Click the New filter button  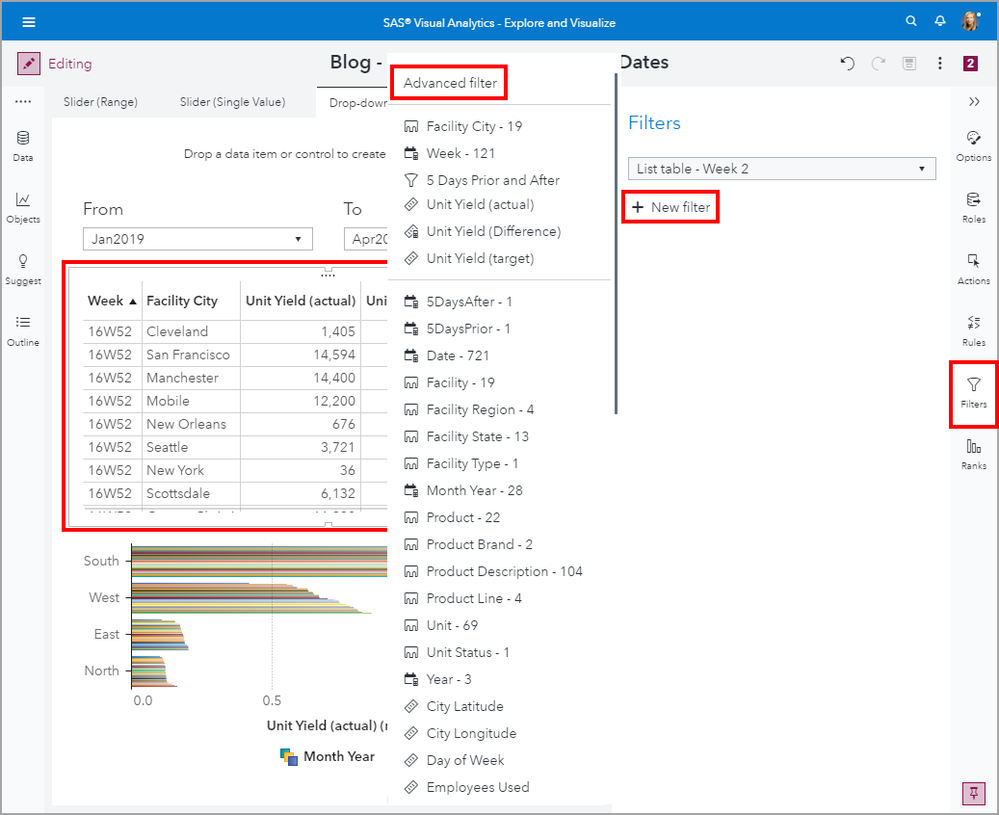click(670, 207)
